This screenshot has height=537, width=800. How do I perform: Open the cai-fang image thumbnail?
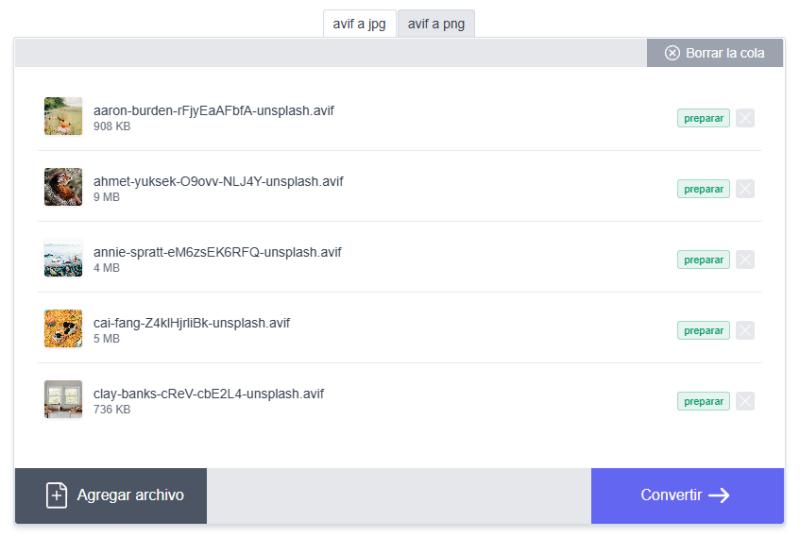click(63, 329)
